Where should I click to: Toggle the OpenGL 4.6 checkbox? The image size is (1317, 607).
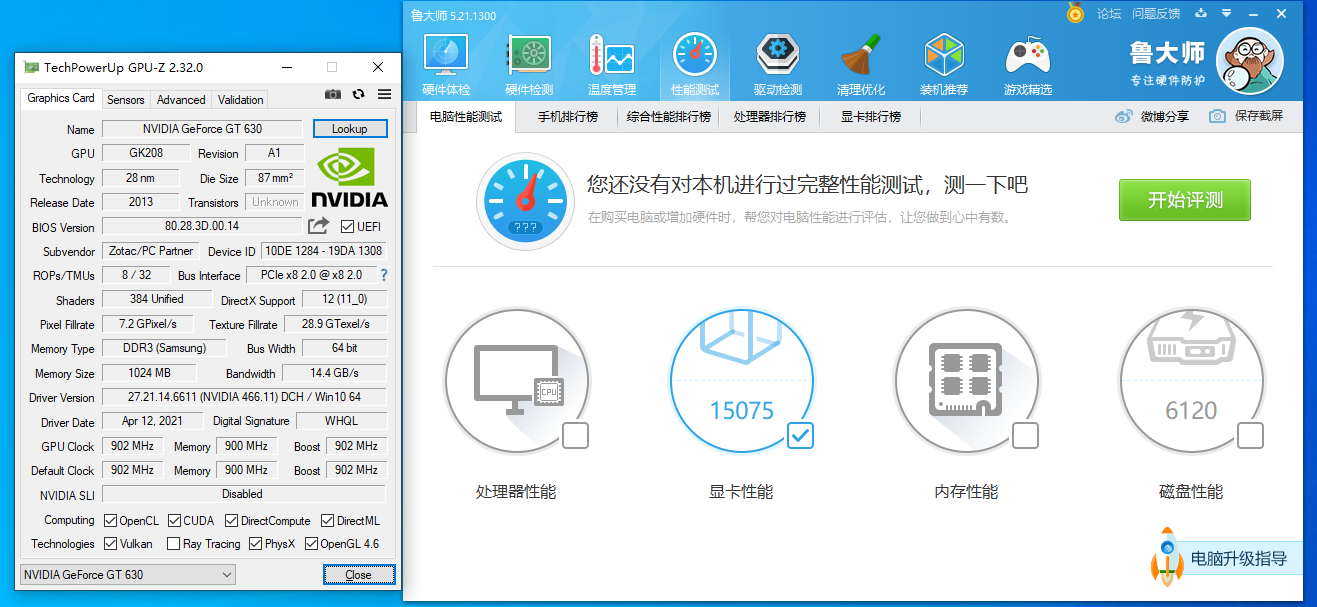(x=311, y=544)
